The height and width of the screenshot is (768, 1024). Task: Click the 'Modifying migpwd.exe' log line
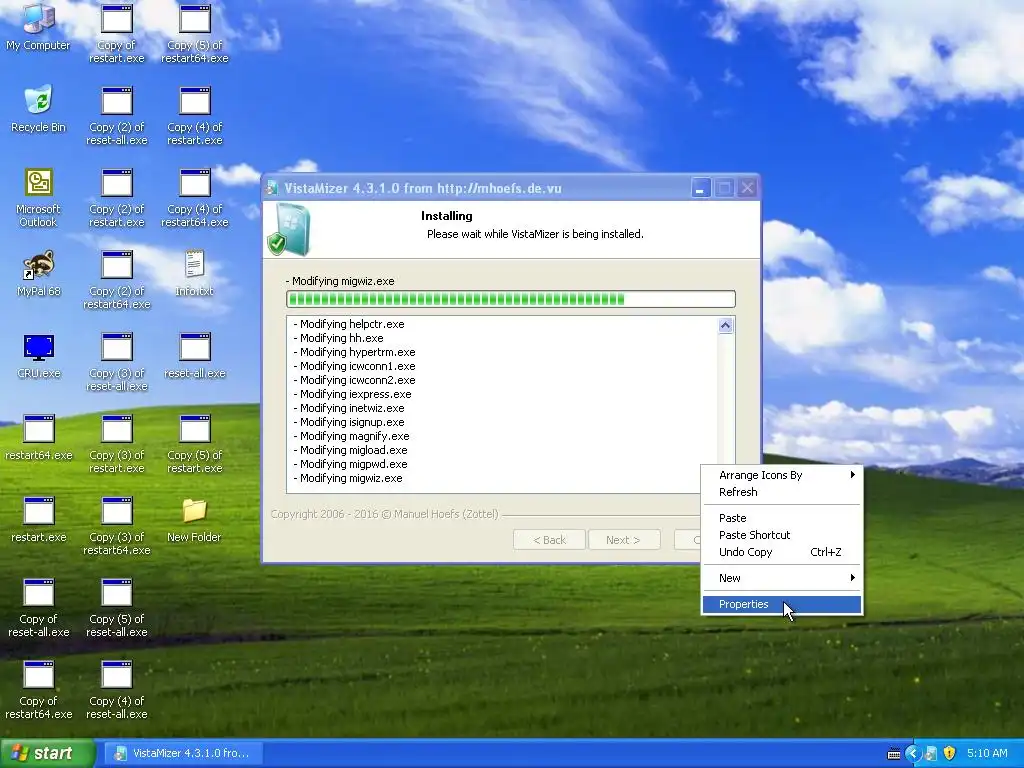[350, 464]
